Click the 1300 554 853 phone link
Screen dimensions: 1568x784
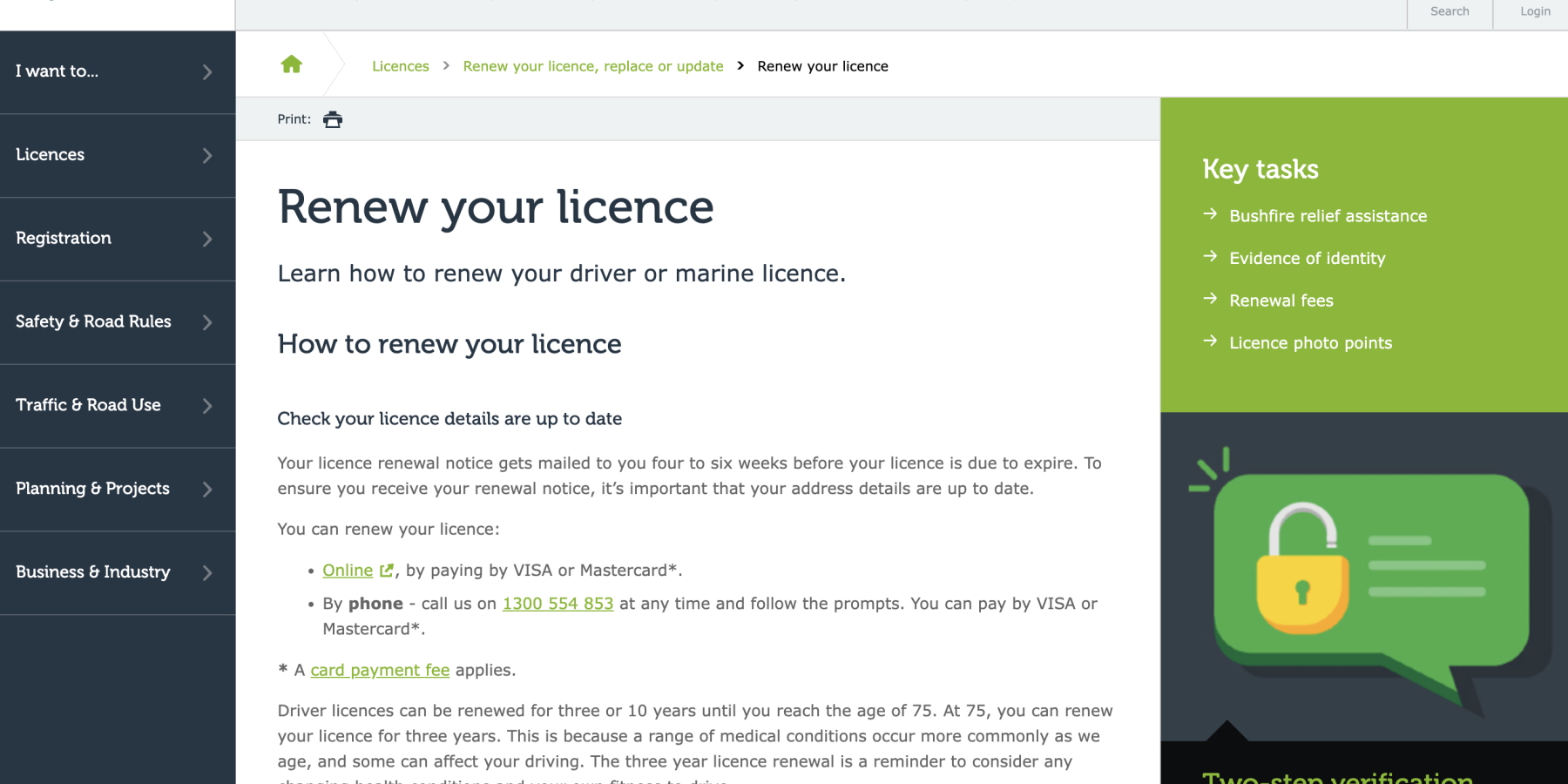click(x=558, y=604)
